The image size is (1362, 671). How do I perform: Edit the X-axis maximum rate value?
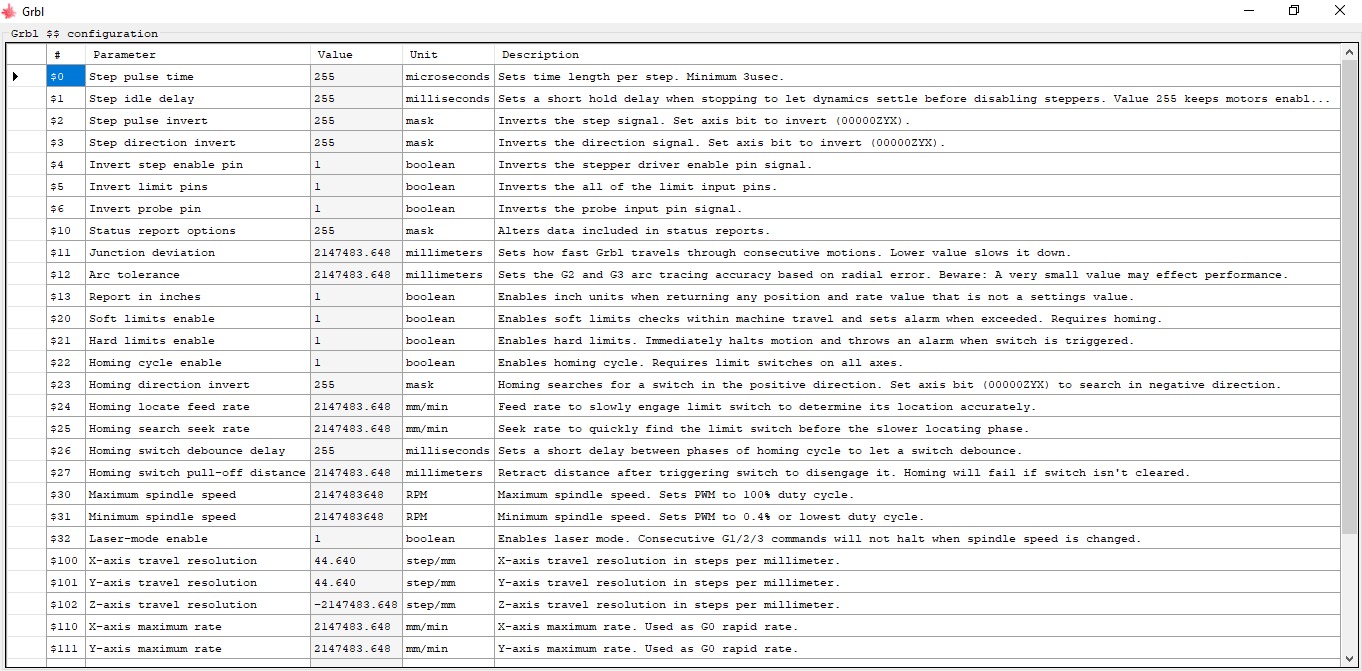[356, 627]
